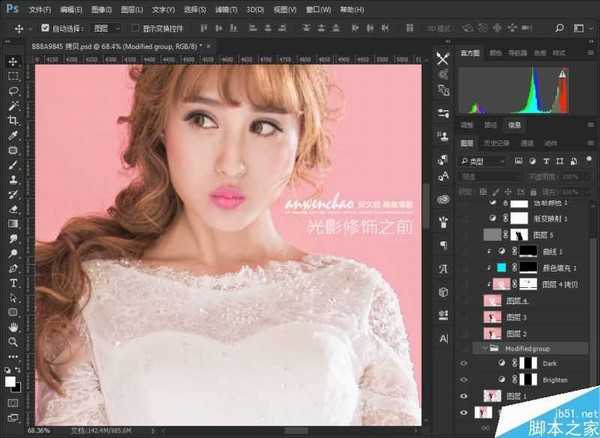Open the Move tool preset picker arrow

[x=30, y=28]
